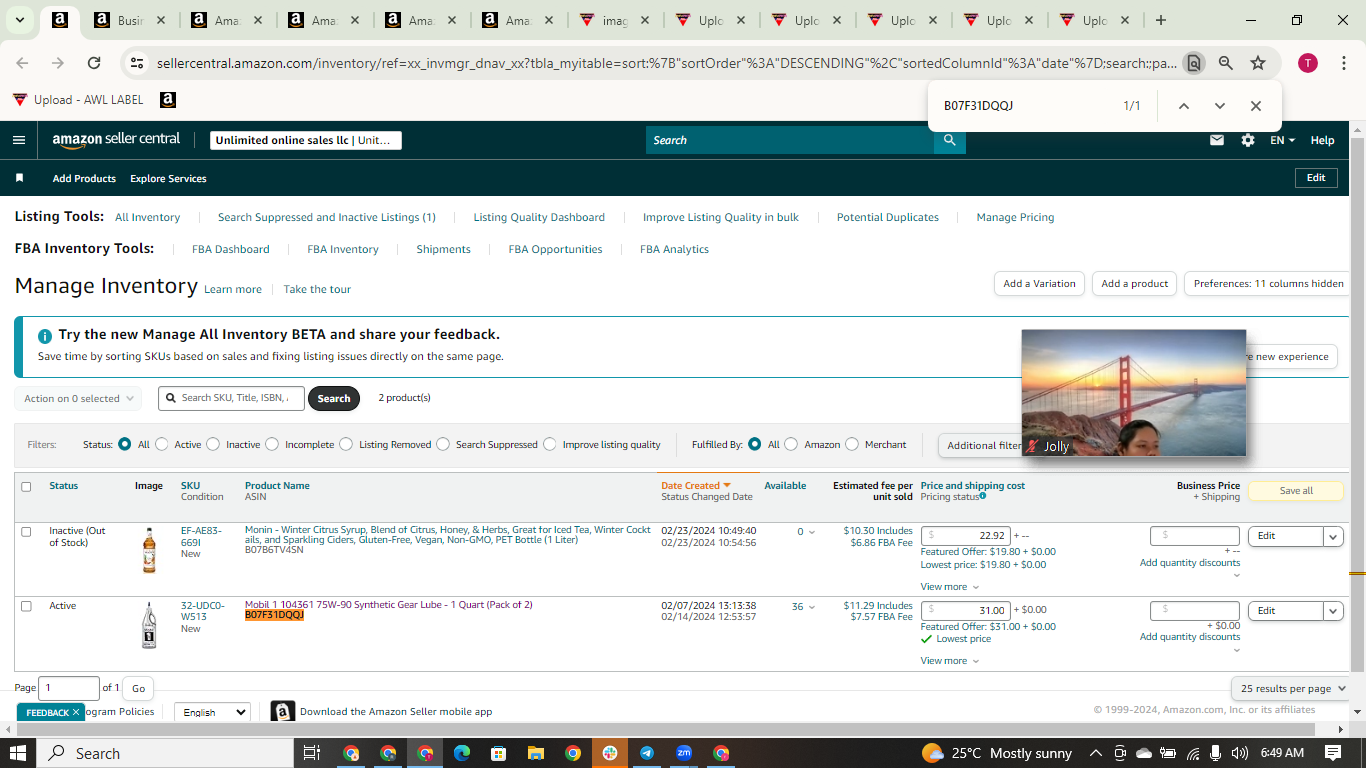Click the 'Add a product' button

[1134, 284]
